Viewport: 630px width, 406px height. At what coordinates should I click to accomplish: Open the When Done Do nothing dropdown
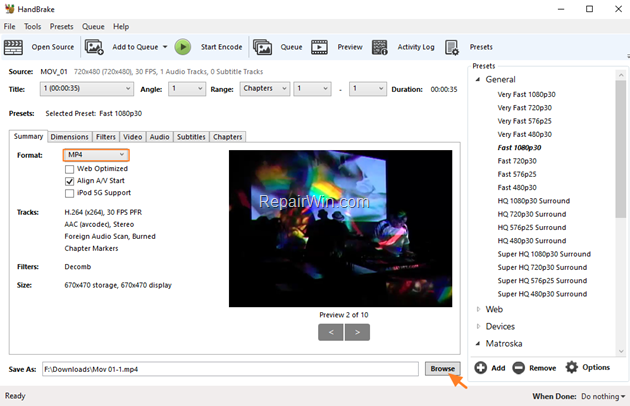(x=603, y=396)
